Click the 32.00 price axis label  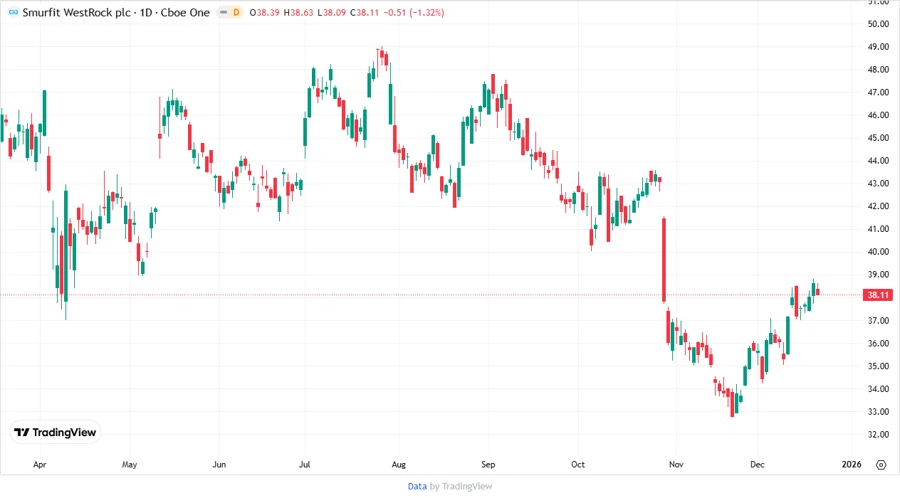pos(878,434)
